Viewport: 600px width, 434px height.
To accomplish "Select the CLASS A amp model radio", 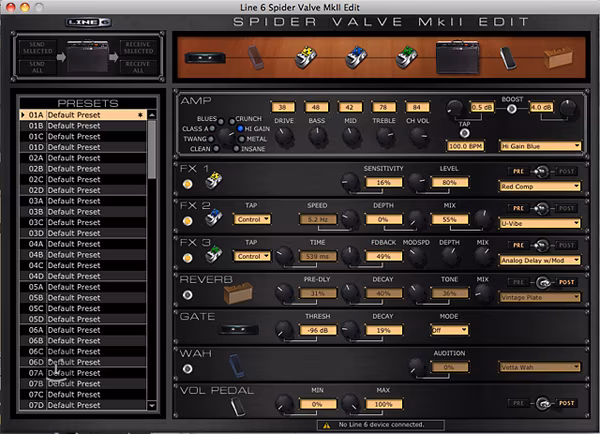I will click(x=212, y=129).
